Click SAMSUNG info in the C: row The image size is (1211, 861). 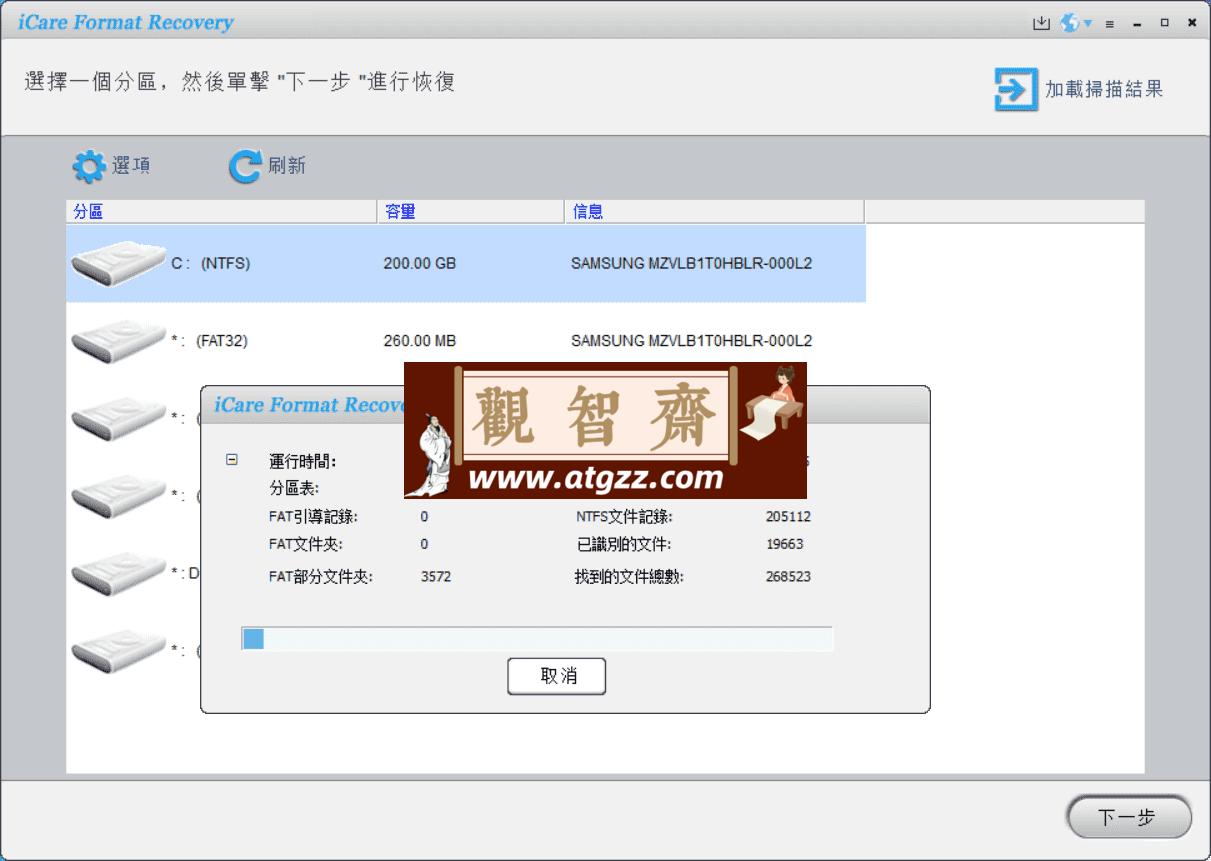pyautogui.click(x=691, y=264)
